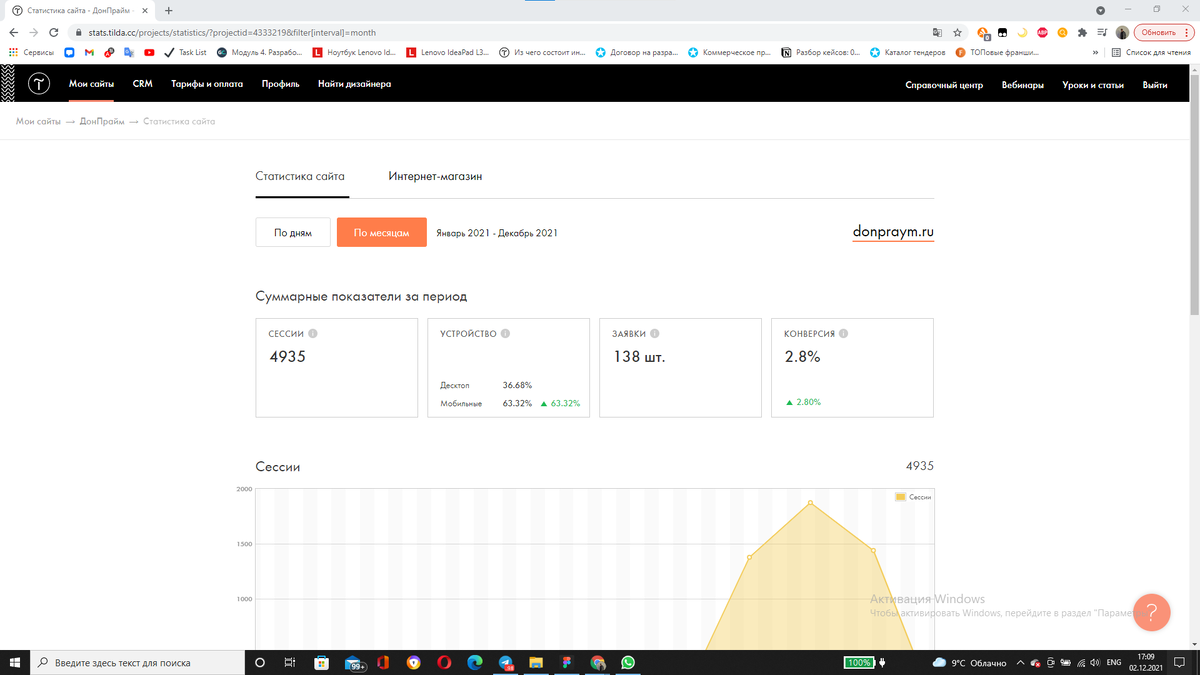Image resolution: width=1200 pixels, height=675 pixels.
Task: Open the orange help question-mark bubble
Action: tap(1151, 612)
